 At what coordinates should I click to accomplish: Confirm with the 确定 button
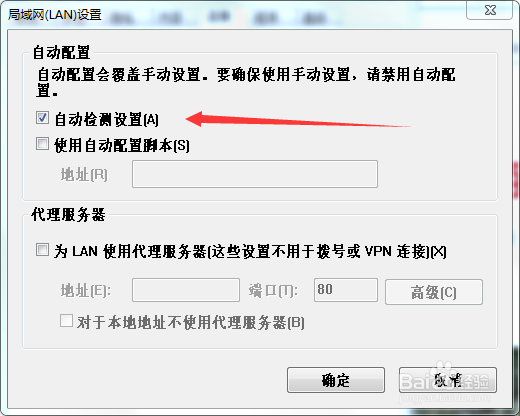tap(336, 380)
